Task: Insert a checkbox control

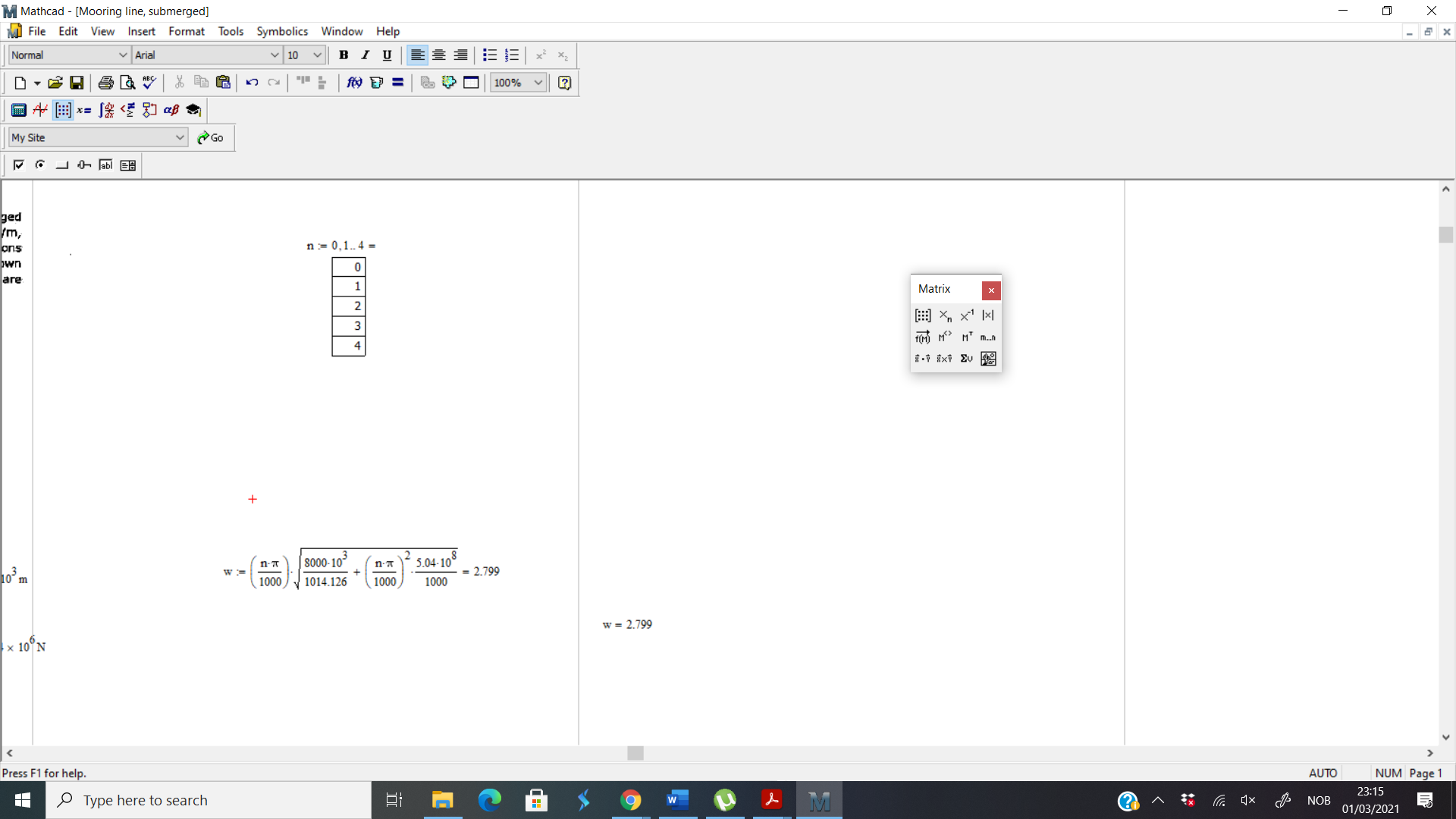Action: tap(18, 165)
